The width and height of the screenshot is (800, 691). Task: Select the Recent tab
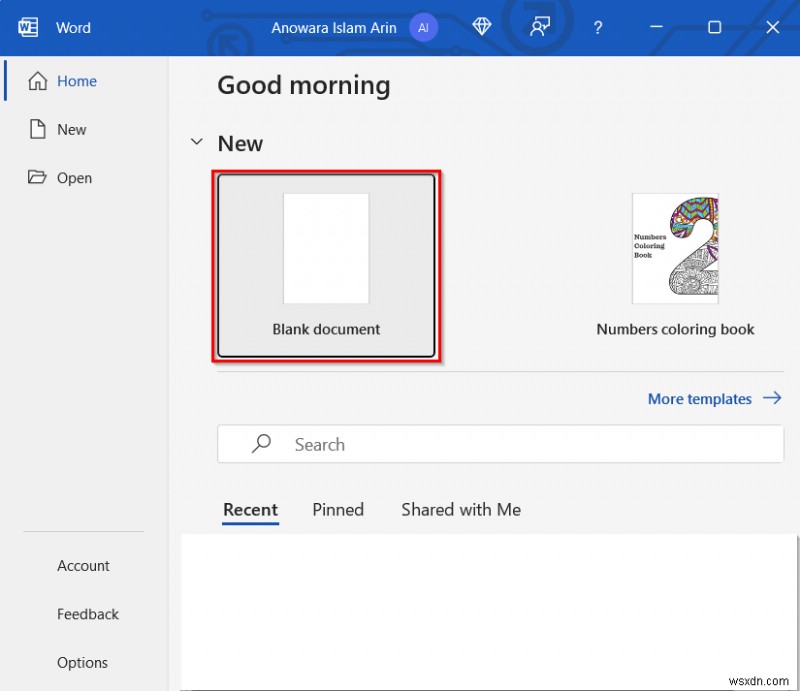coord(250,510)
